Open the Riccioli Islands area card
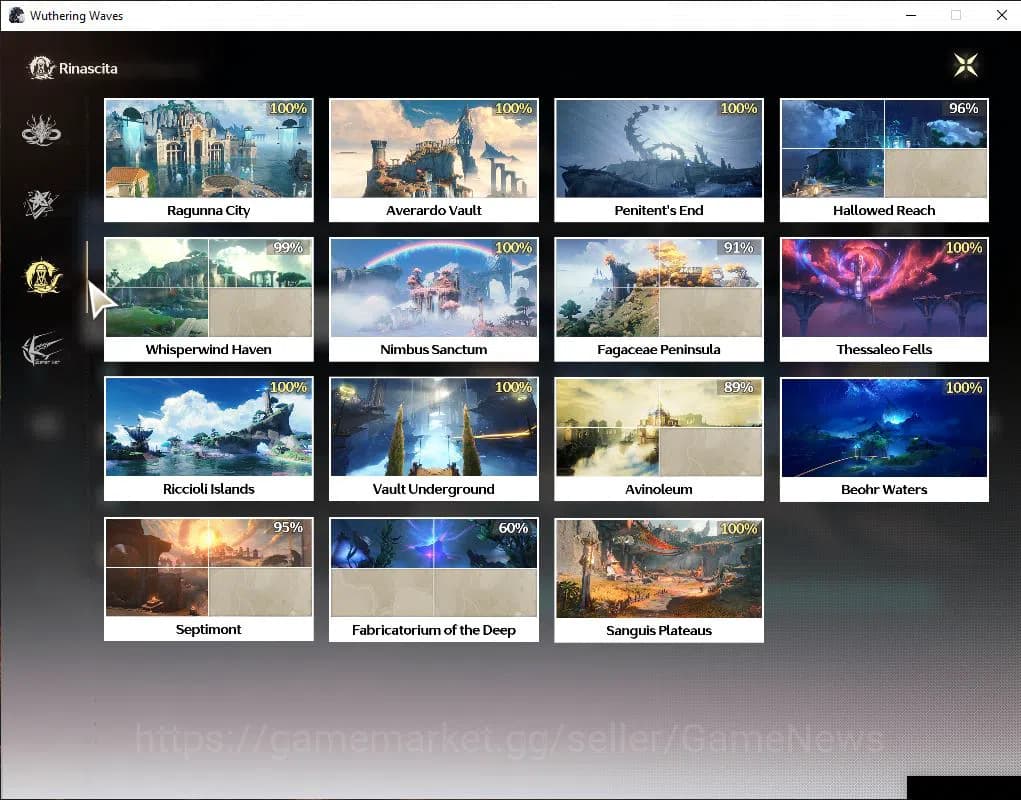Image resolution: width=1021 pixels, height=800 pixels. click(208, 438)
